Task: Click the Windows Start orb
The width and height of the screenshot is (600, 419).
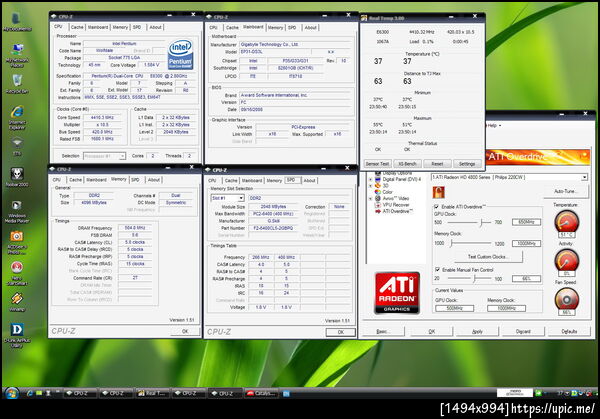Action: click(x=11, y=393)
